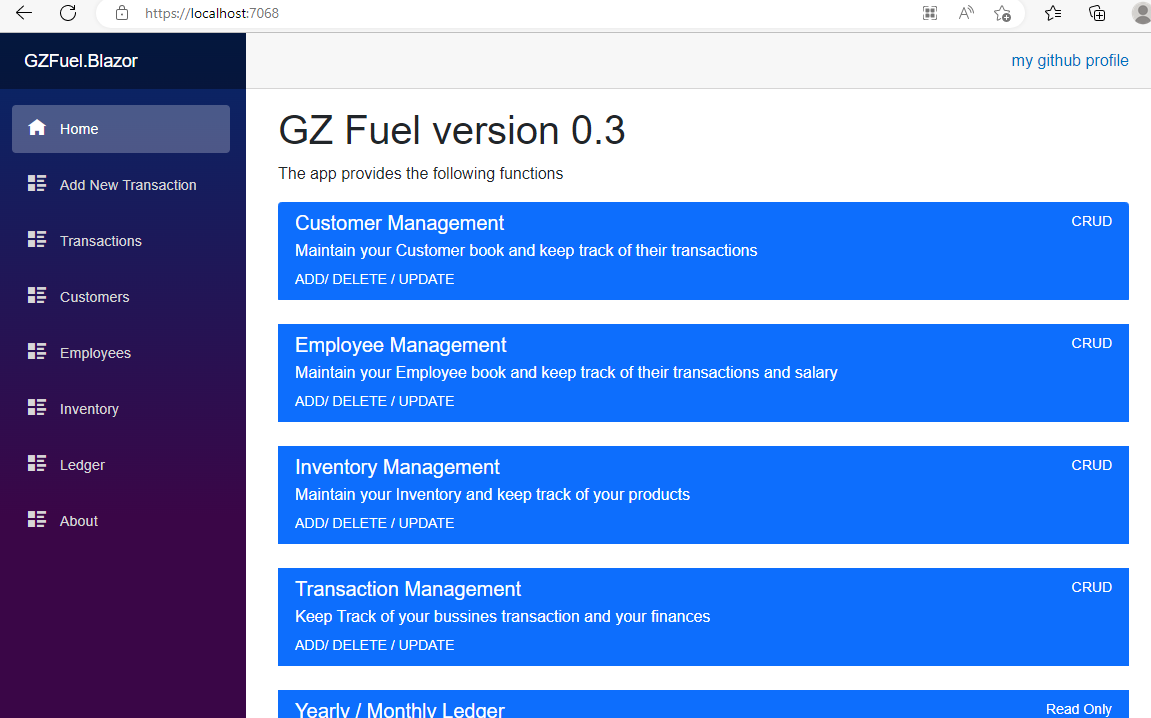Click the icon beside Transactions
Image resolution: width=1151 pixels, height=718 pixels.
tap(37, 239)
